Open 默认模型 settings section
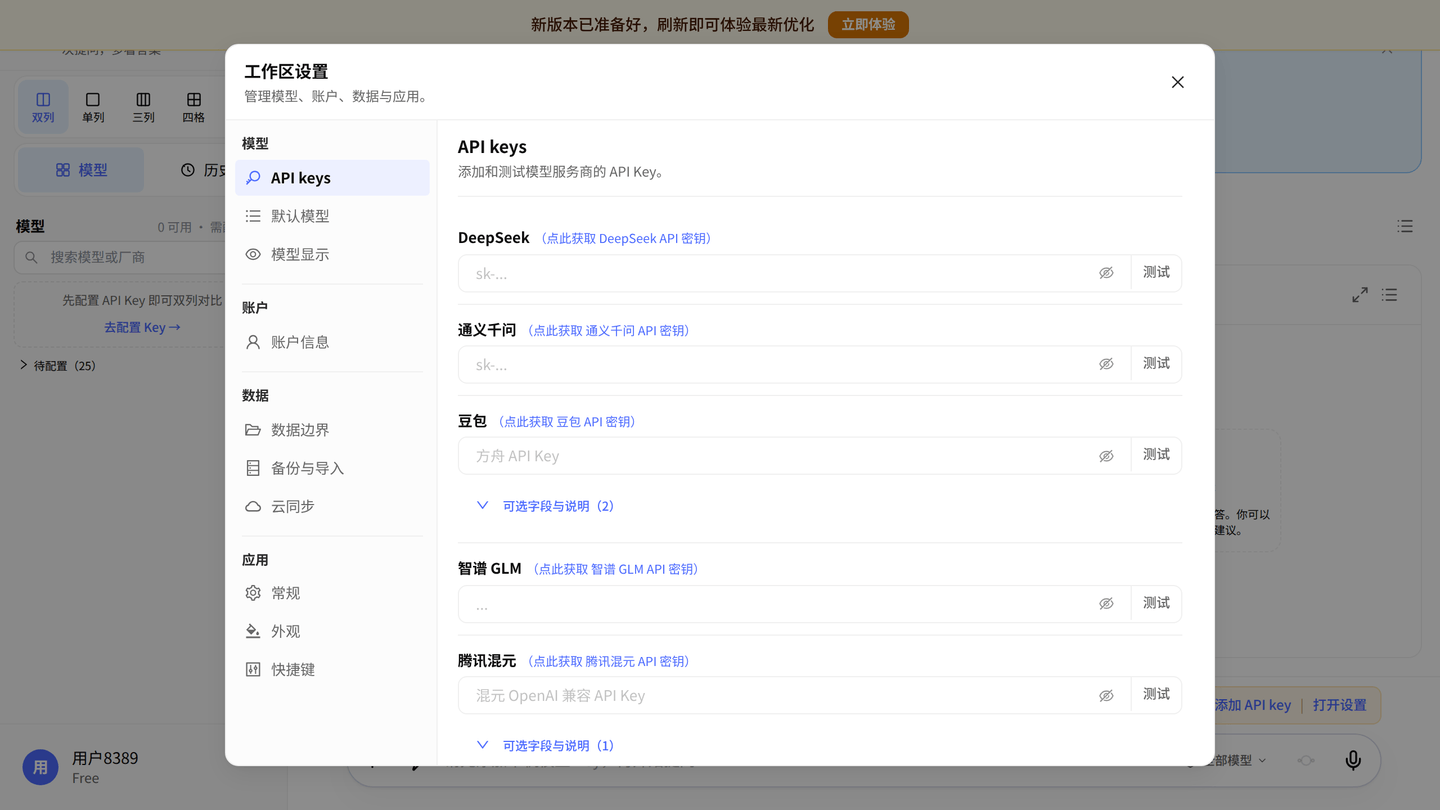The width and height of the screenshot is (1440, 810). tap(332, 216)
